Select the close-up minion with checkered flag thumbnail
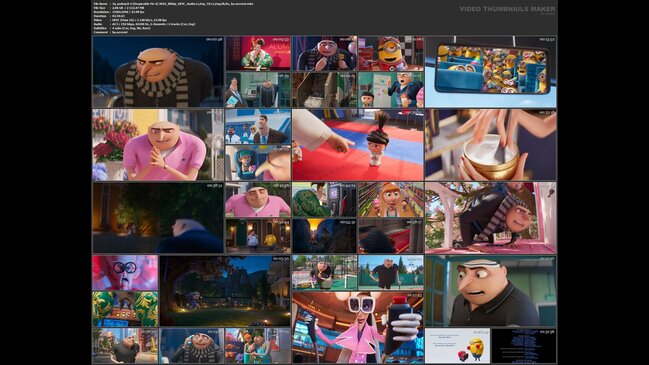This screenshot has width=649, height=365. (x=391, y=53)
